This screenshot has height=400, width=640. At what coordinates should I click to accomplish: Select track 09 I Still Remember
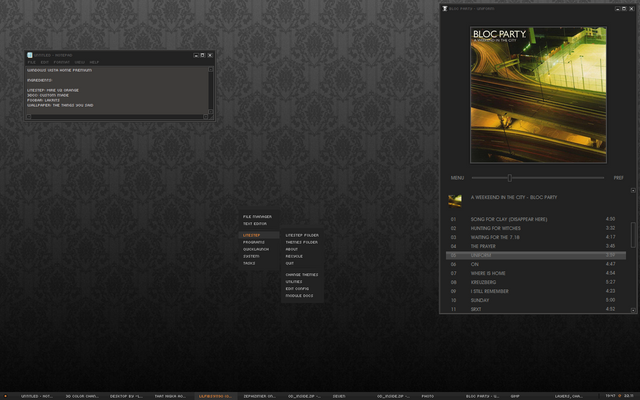[536, 291]
